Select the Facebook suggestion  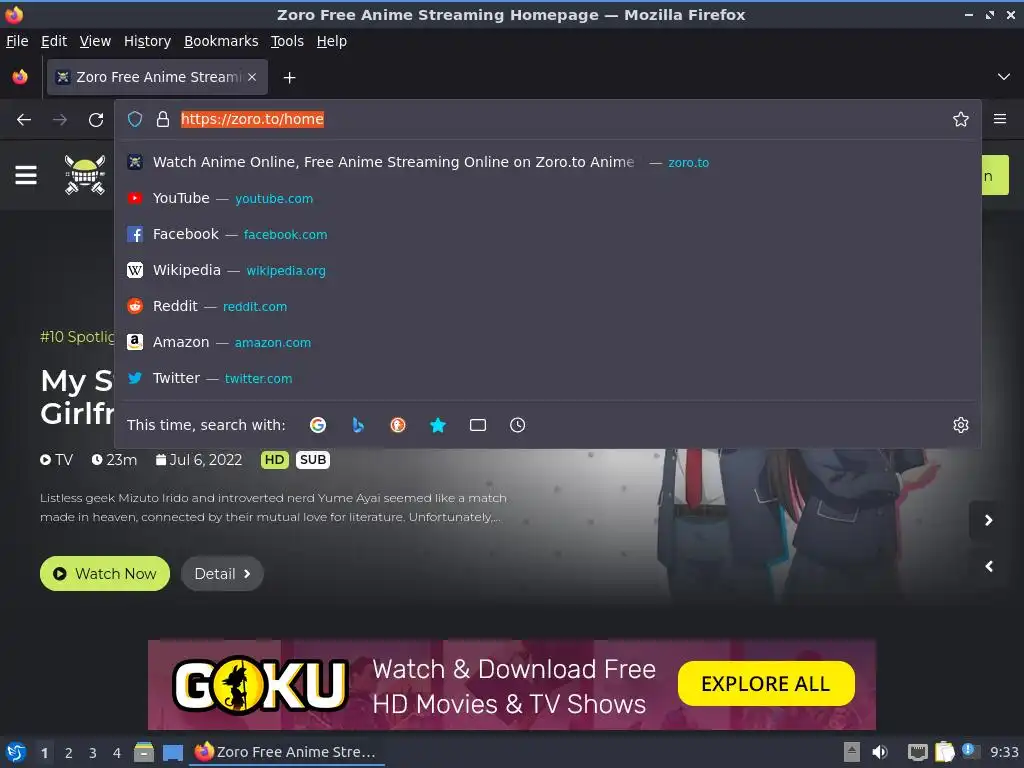(x=548, y=234)
